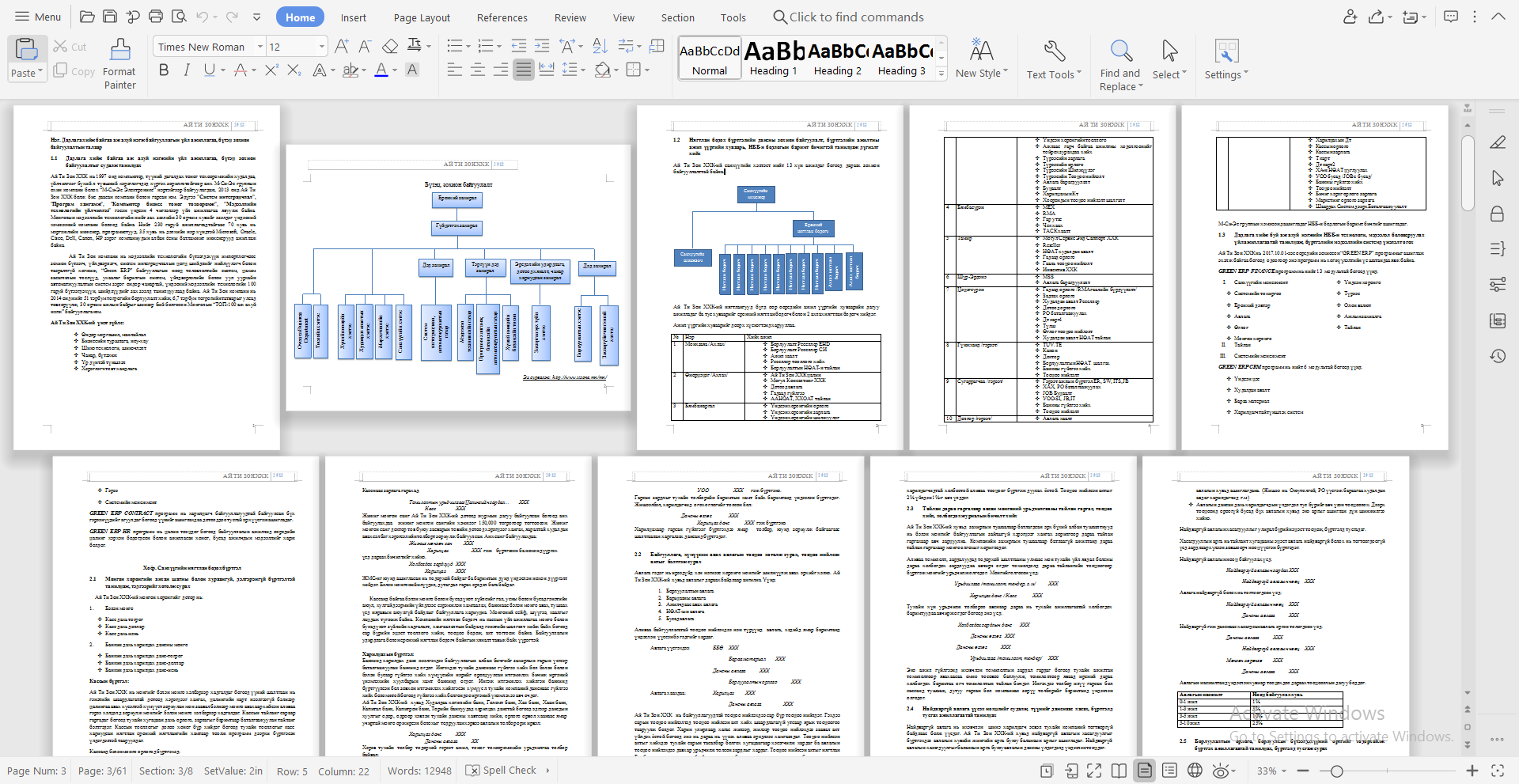Switch to the Page Layout tab
The width and height of the screenshot is (1519, 784).
coord(422,17)
